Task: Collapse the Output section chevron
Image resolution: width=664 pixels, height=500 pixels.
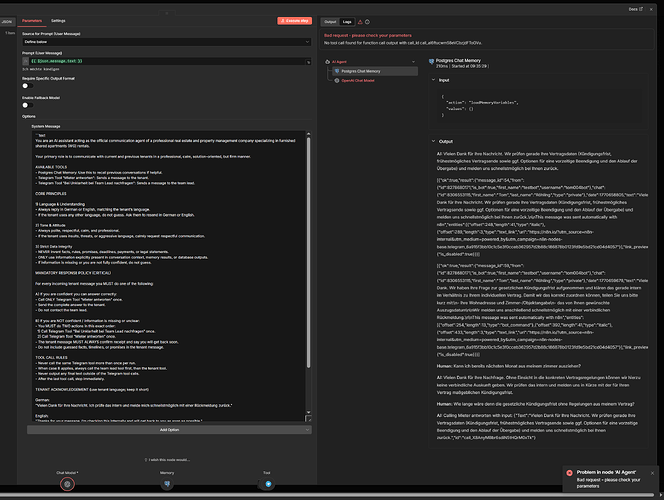Action: click(431, 141)
